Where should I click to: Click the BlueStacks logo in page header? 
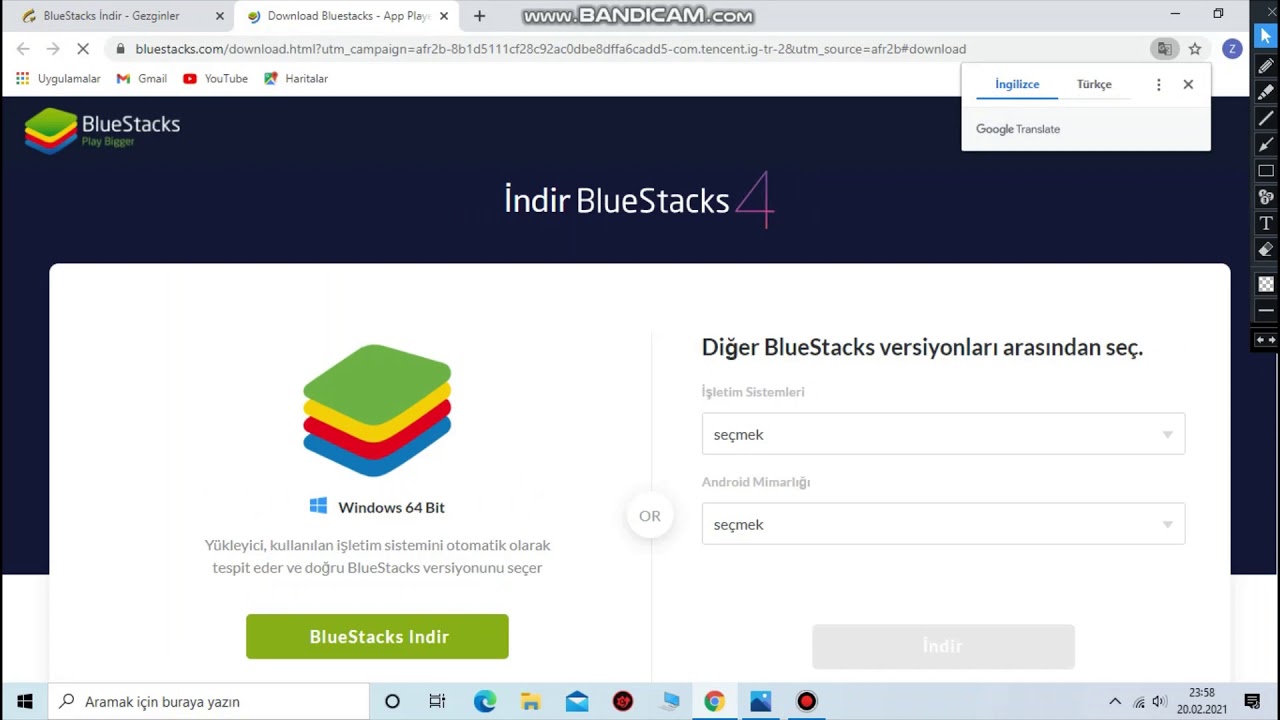pos(102,130)
